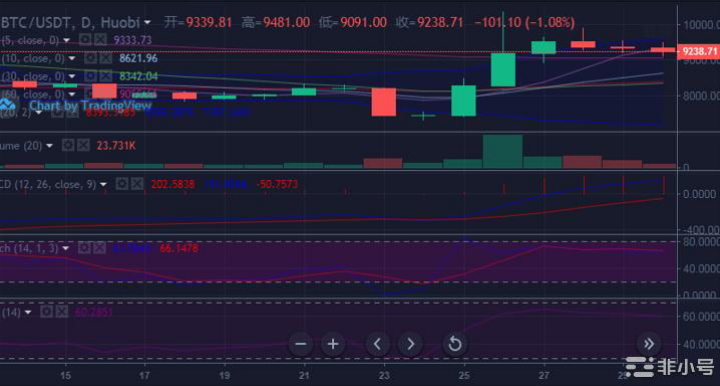The image size is (720, 386).
Task: Click date label 19 on time axis
Action: (x=224, y=375)
